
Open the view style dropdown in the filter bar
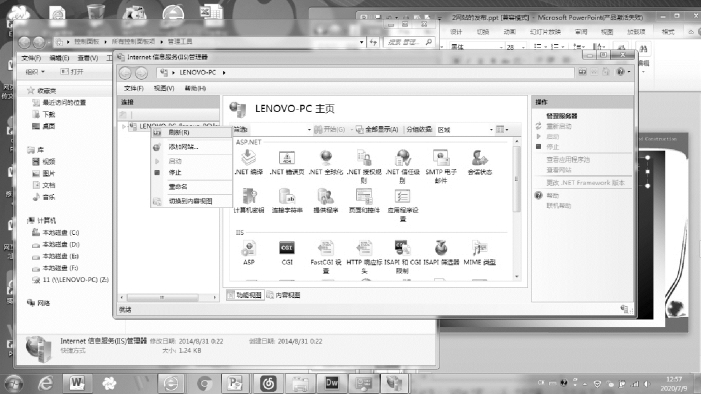point(502,130)
